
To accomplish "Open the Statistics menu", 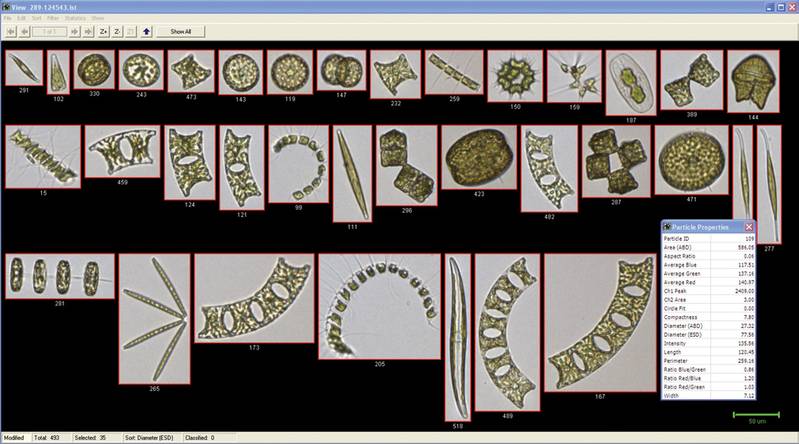I will [x=75, y=18].
